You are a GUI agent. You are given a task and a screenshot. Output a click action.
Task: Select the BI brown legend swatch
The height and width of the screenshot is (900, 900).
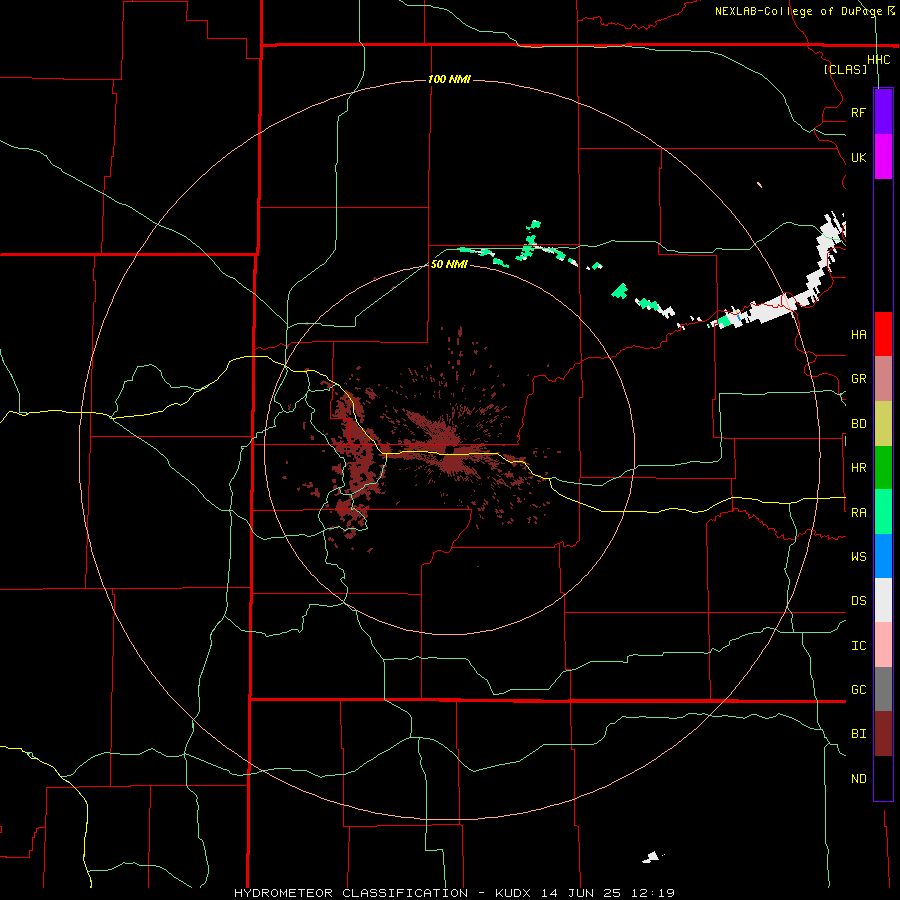pos(883,734)
